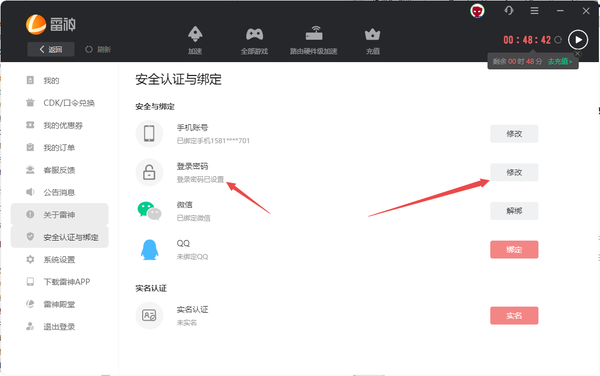Viewport: 600px width, 376px height.
Task: Click 修改 for 登录密码
Action: coord(514,172)
